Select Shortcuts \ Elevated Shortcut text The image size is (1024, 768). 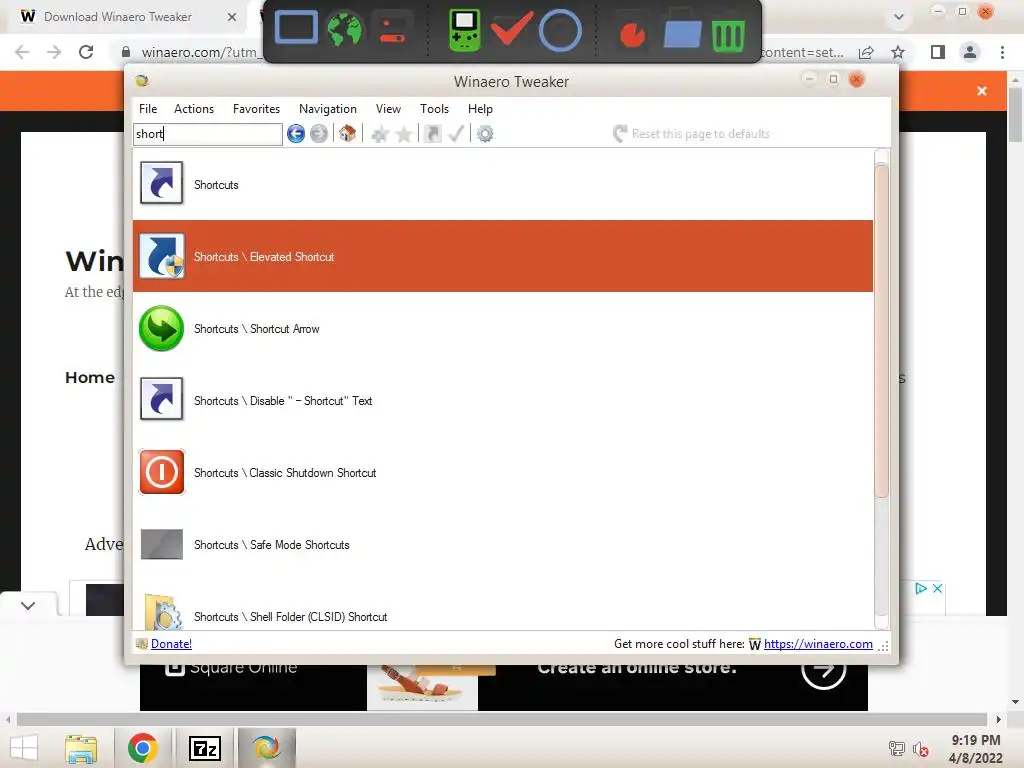(x=264, y=257)
